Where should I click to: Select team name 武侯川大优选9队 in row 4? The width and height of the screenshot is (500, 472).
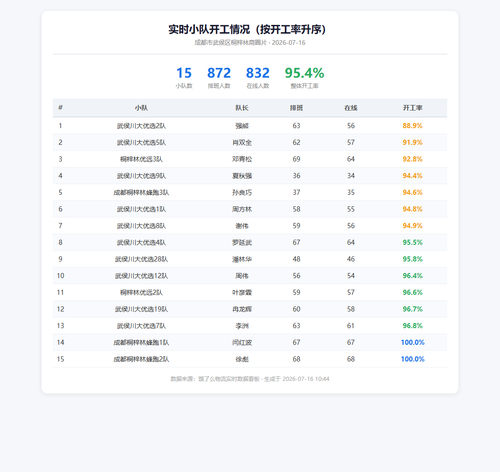(141, 176)
